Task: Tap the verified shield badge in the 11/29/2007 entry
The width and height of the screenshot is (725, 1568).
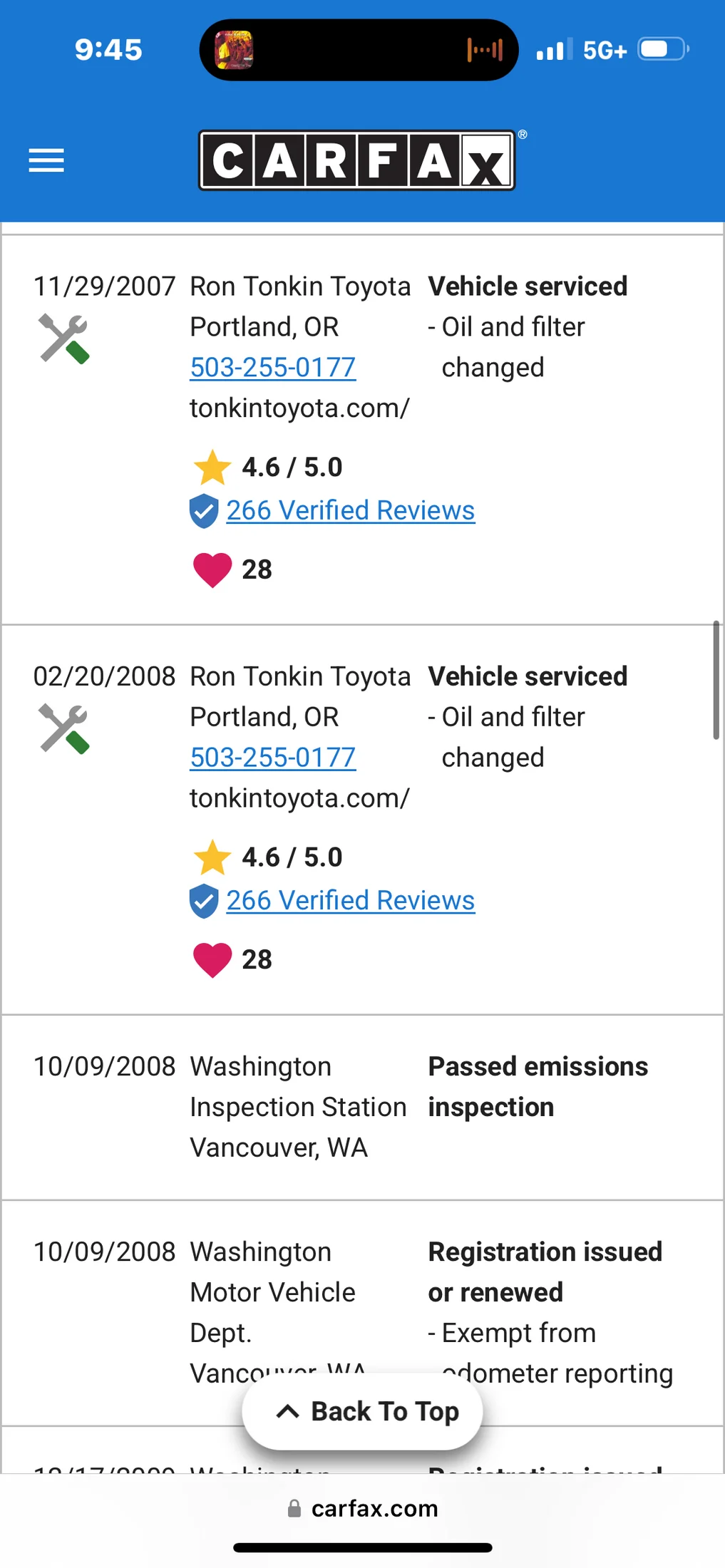Action: 204,511
